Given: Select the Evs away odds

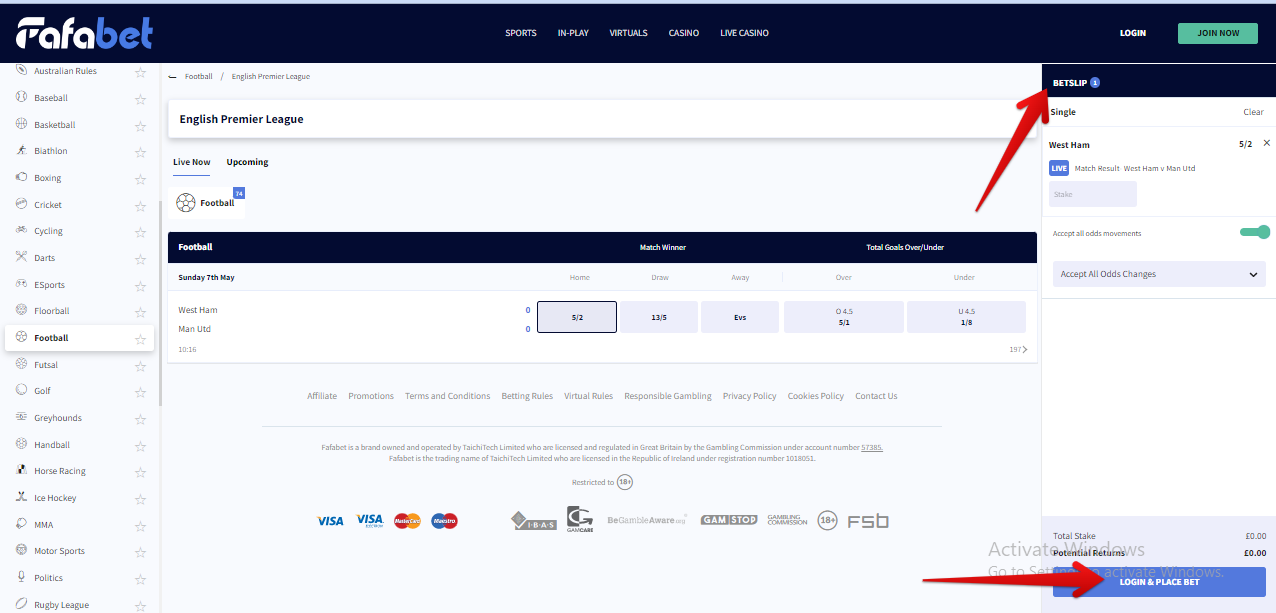Looking at the screenshot, I should 740,317.
